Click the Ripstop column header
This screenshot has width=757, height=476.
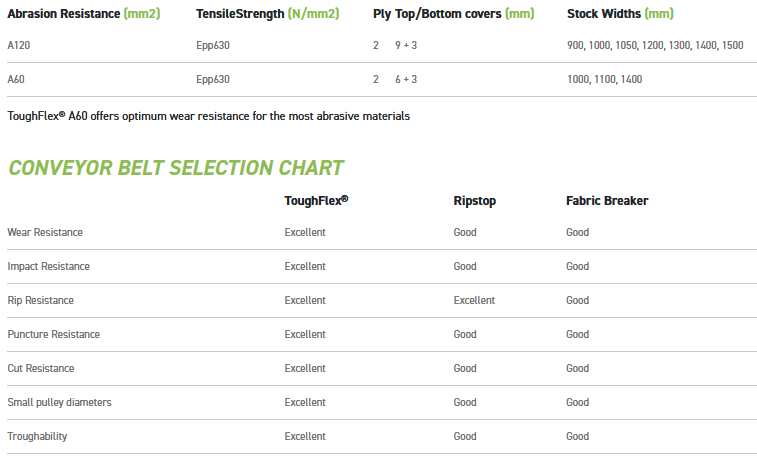(x=474, y=201)
